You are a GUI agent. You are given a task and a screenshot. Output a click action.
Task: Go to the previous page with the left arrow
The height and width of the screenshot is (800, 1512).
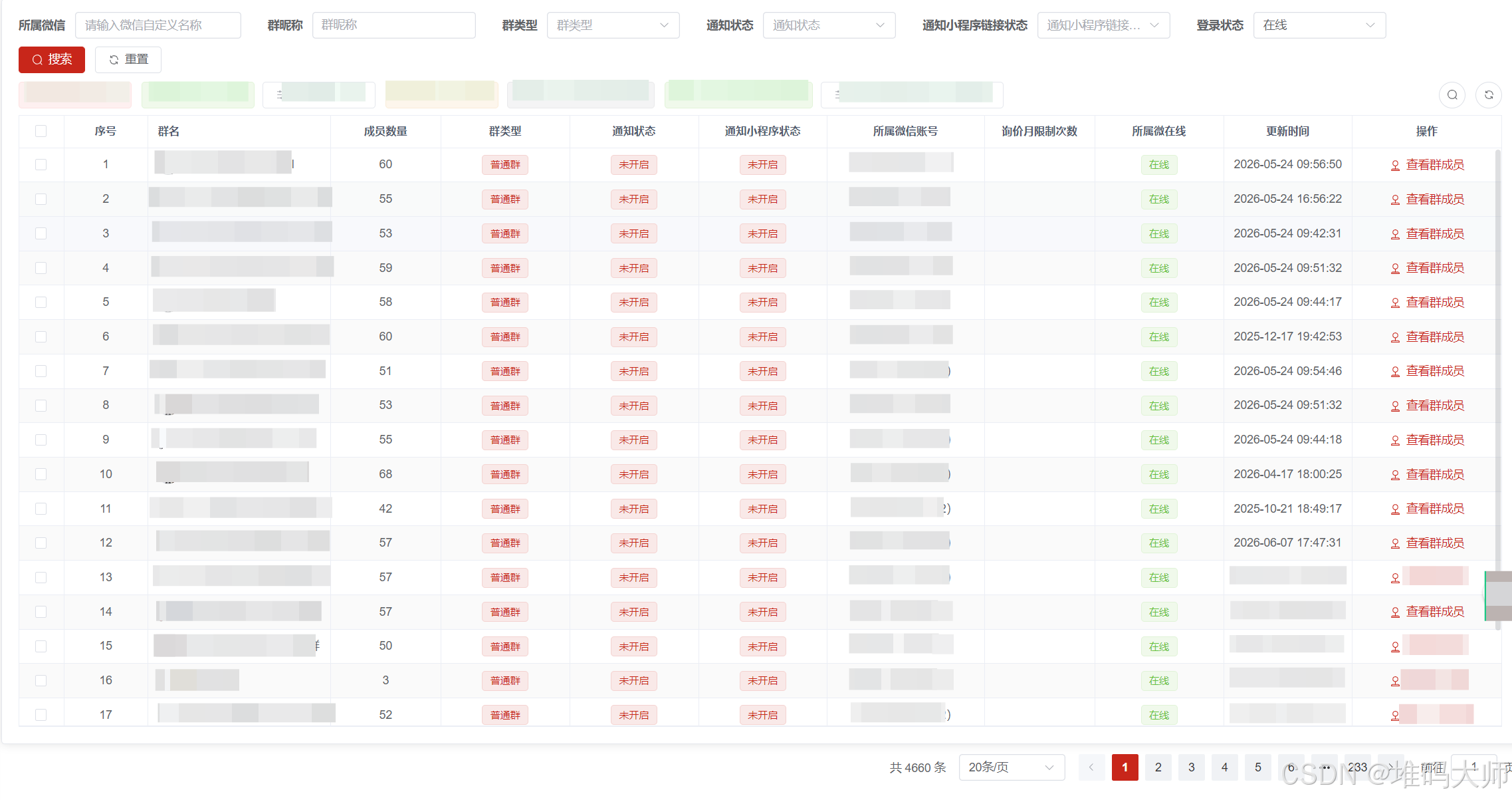pos(1091,767)
